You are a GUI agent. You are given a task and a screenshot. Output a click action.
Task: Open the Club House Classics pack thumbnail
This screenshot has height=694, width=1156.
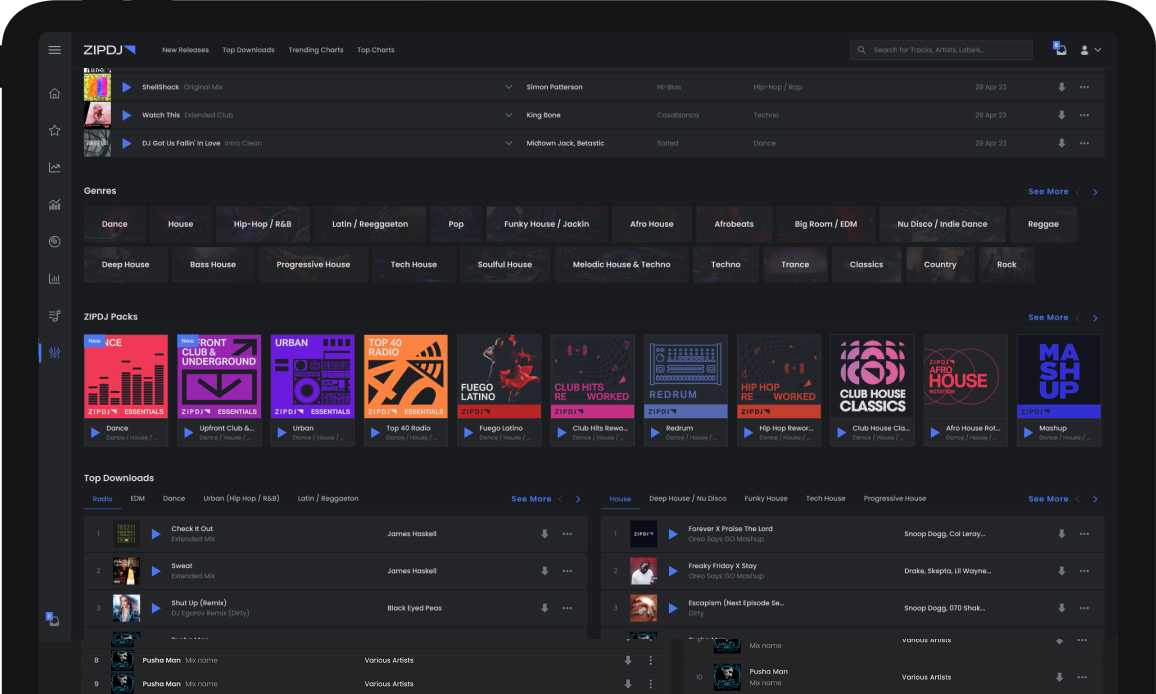click(x=872, y=377)
